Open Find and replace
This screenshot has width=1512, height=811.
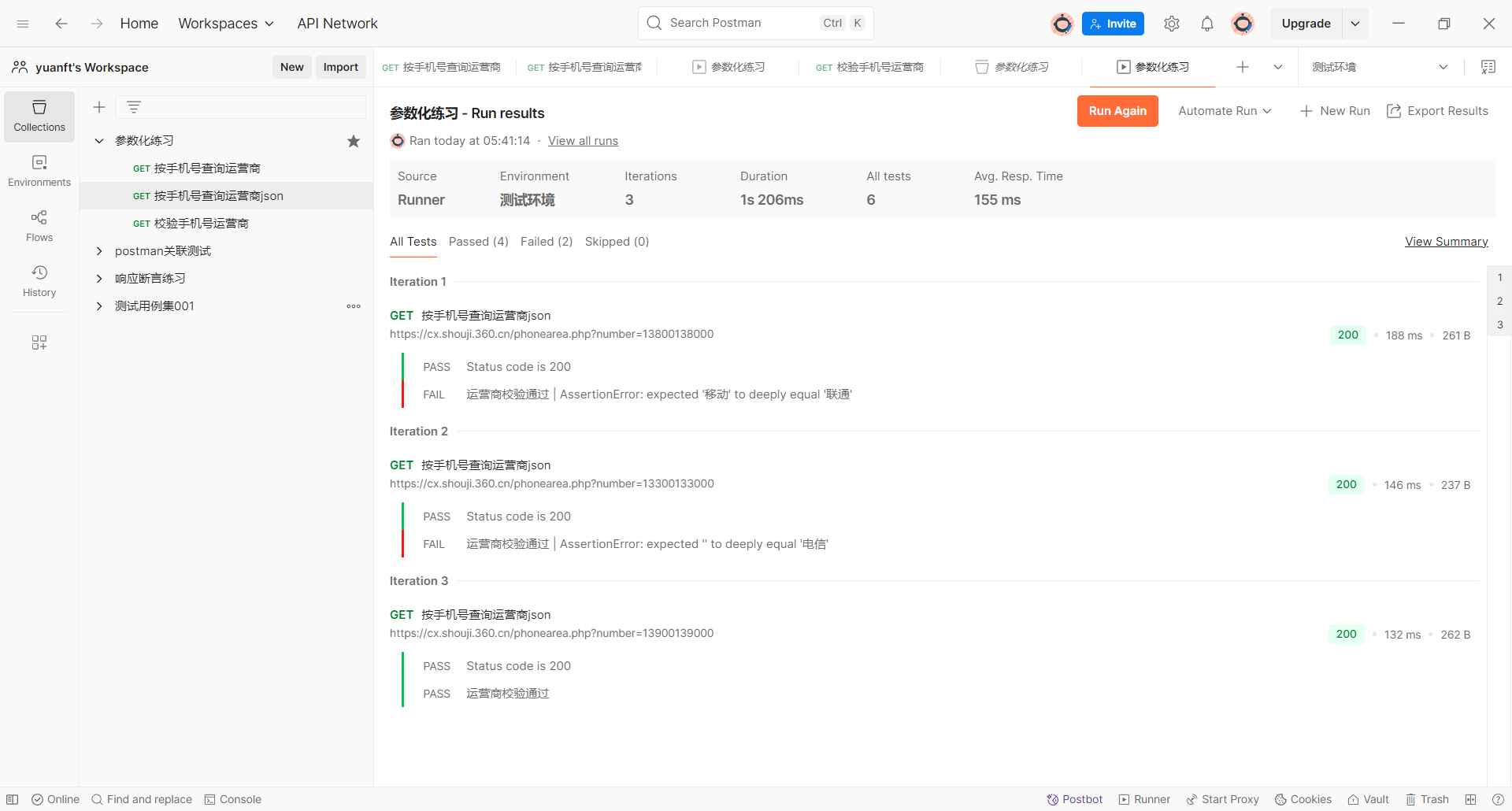142,799
